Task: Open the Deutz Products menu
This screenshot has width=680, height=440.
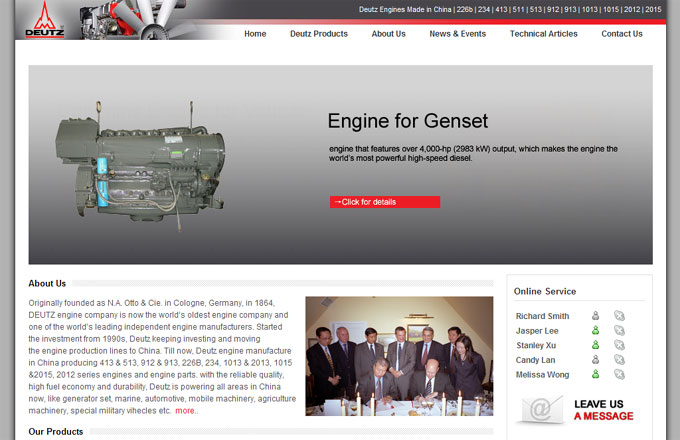Action: (x=319, y=34)
